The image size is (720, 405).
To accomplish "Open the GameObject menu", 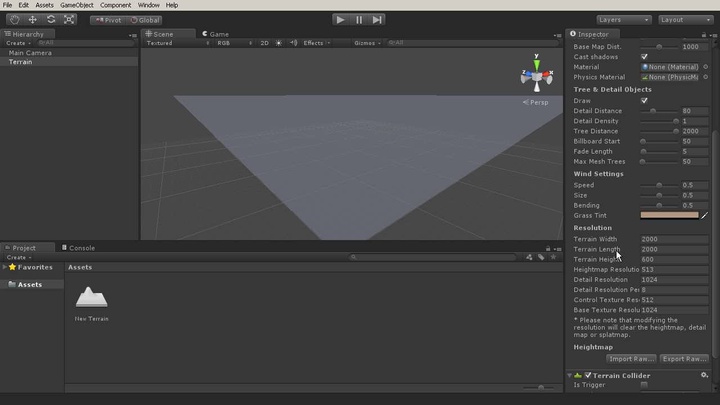I will (77, 5).
